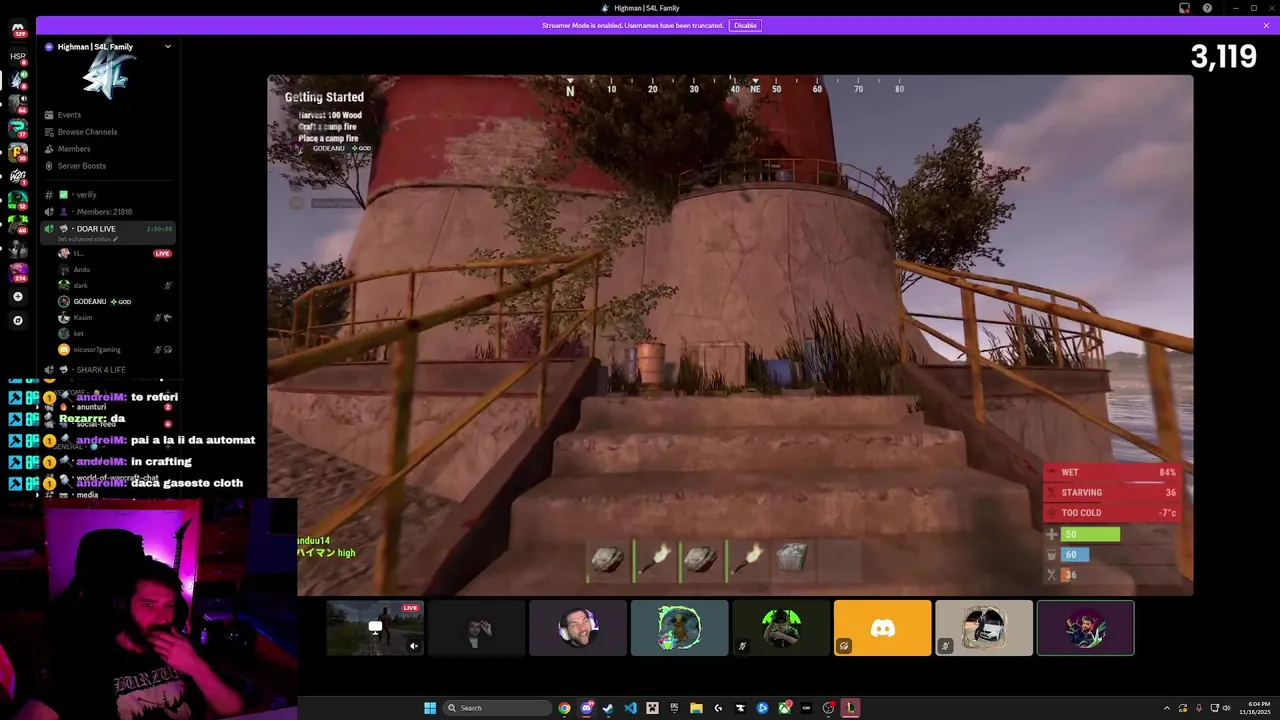Click the main Rust stream view
Viewport: 1280px width, 720px height.
pos(730,335)
